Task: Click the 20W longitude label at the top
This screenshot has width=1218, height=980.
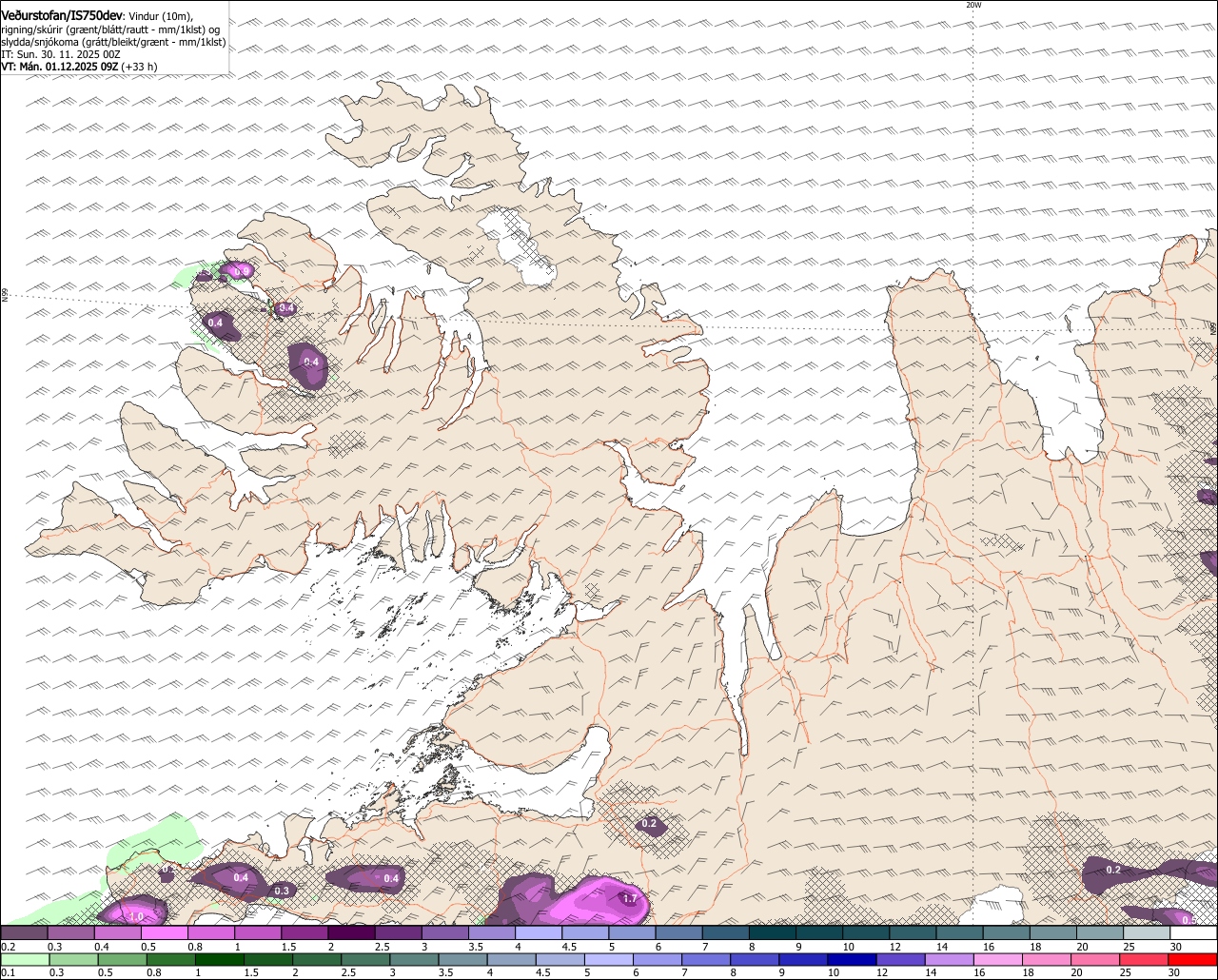Action: (x=972, y=5)
